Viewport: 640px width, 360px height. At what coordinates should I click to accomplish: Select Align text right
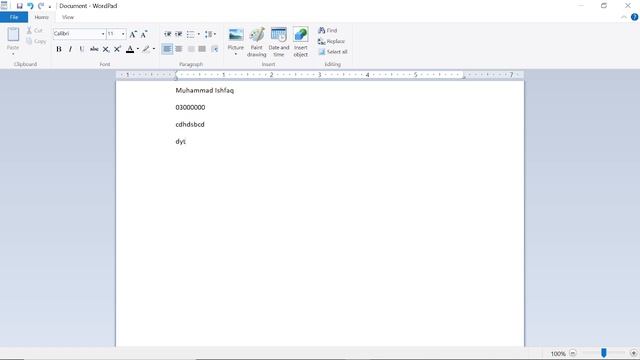191,49
